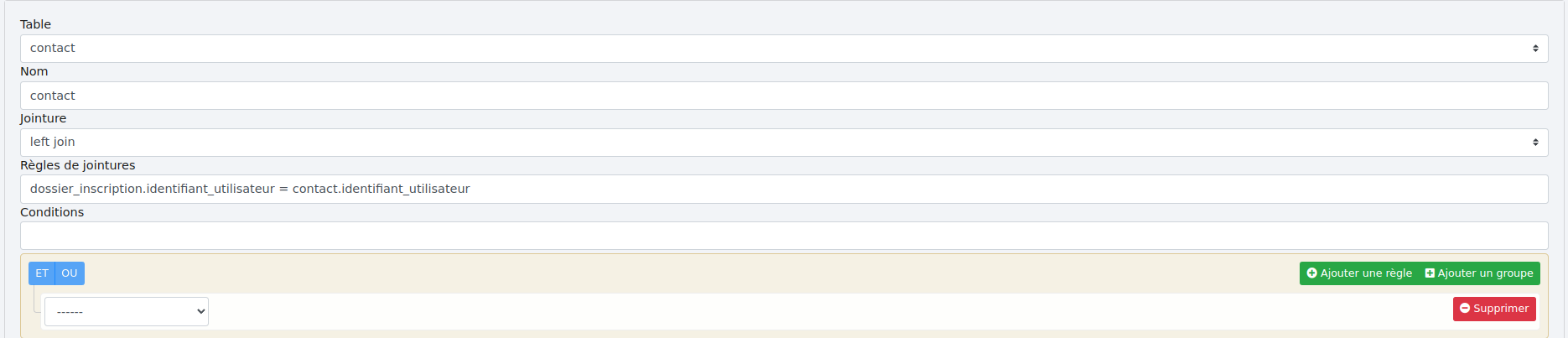Toggle the OU condition operator

coord(70,273)
